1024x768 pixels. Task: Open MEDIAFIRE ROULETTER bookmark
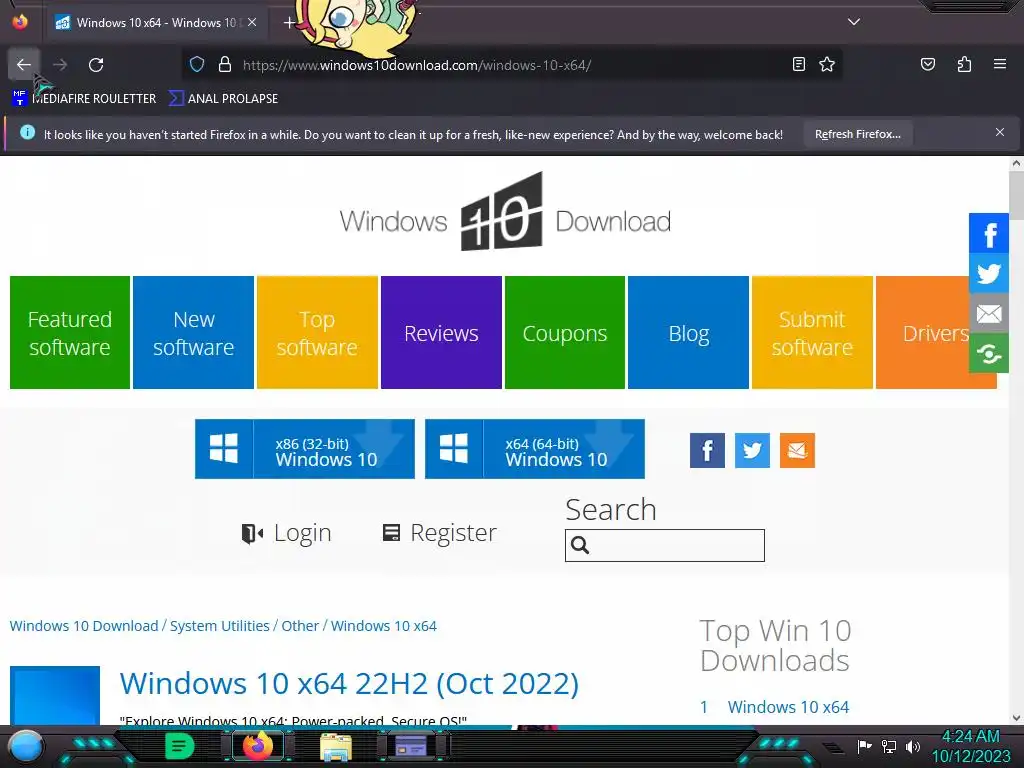pyautogui.click(x=84, y=99)
